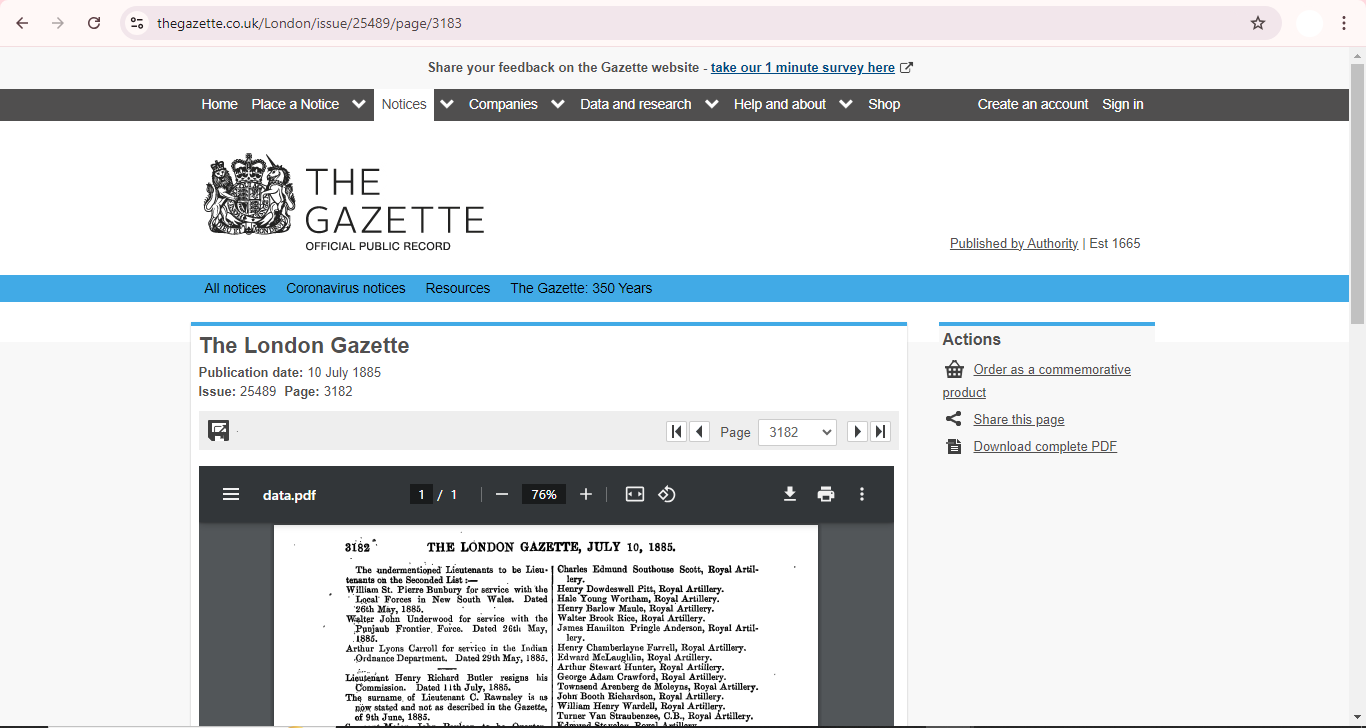Viewport: 1366px width, 728px height.
Task: Click the PDF page number field
Action: click(x=421, y=494)
